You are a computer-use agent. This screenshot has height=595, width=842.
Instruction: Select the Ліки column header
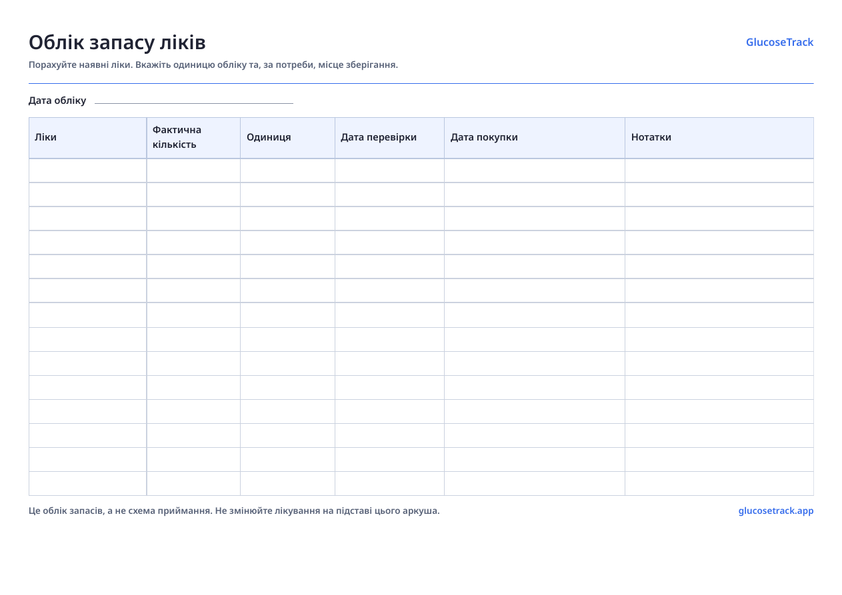coord(88,137)
